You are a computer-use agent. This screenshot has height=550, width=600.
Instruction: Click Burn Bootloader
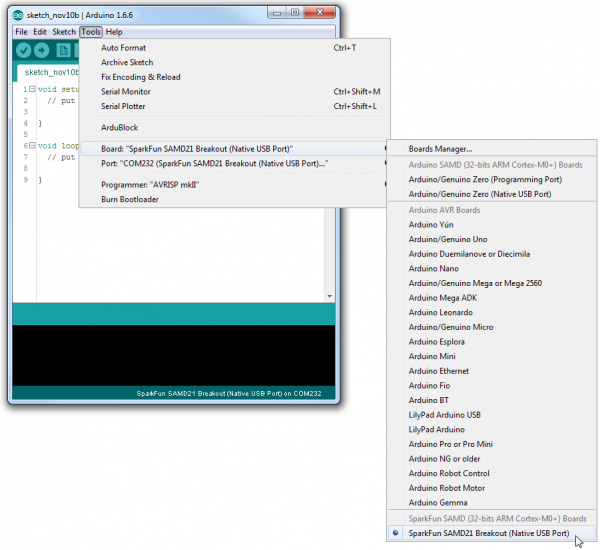(x=130, y=199)
